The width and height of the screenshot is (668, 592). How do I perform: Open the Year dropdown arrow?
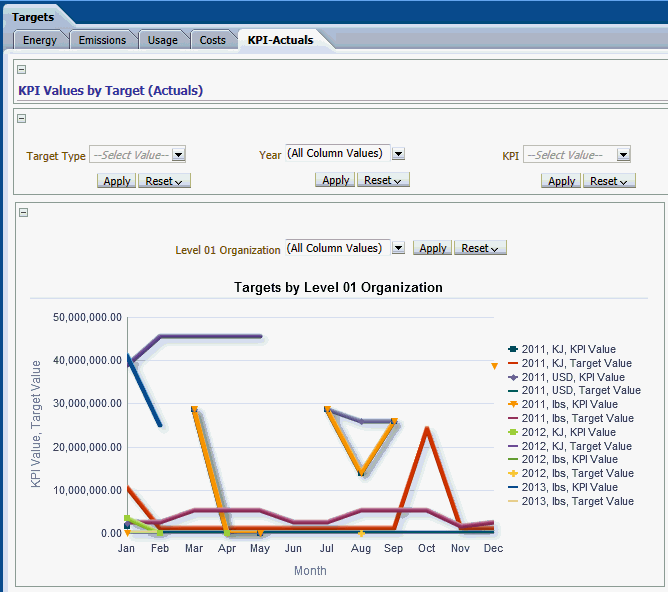(x=398, y=154)
